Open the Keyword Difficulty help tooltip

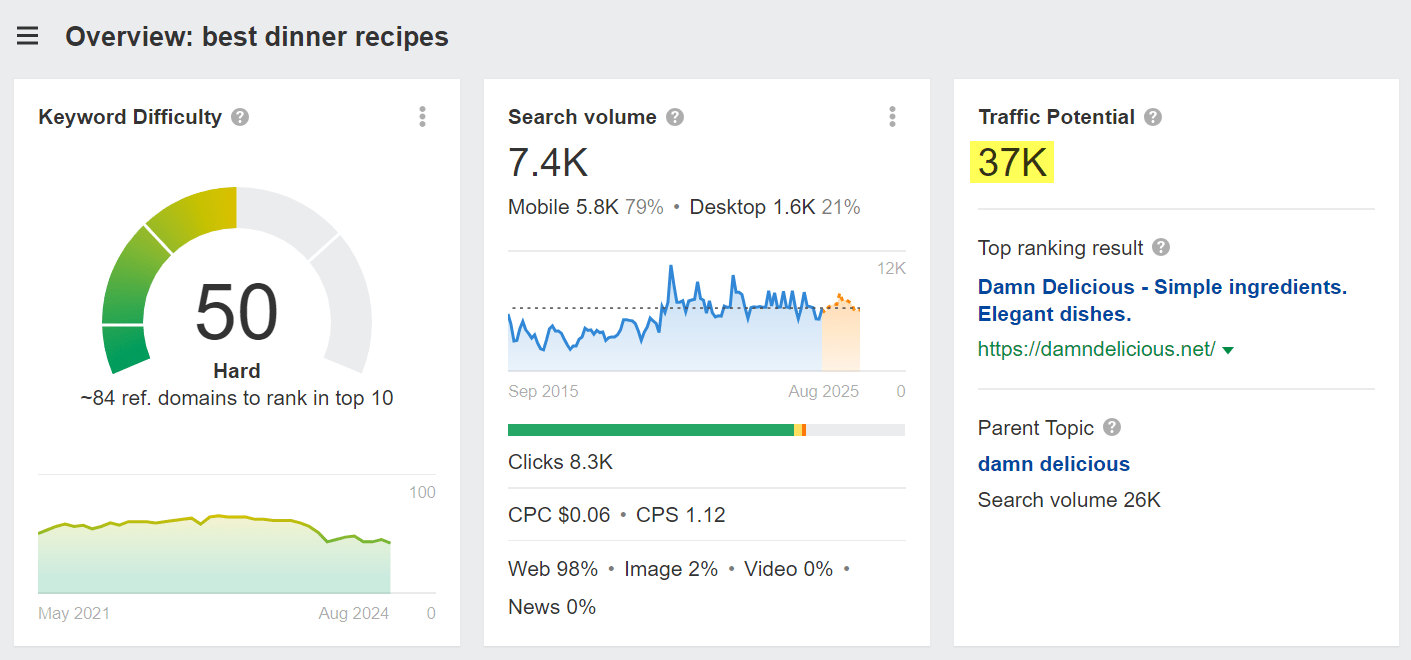tap(239, 117)
